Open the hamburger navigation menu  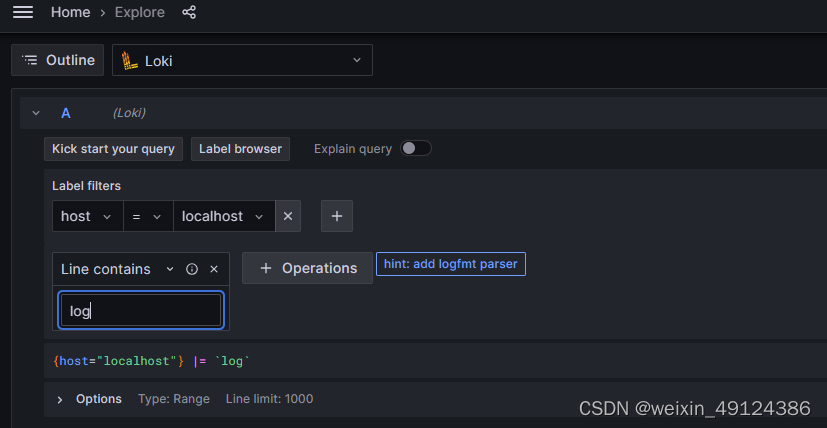point(23,12)
